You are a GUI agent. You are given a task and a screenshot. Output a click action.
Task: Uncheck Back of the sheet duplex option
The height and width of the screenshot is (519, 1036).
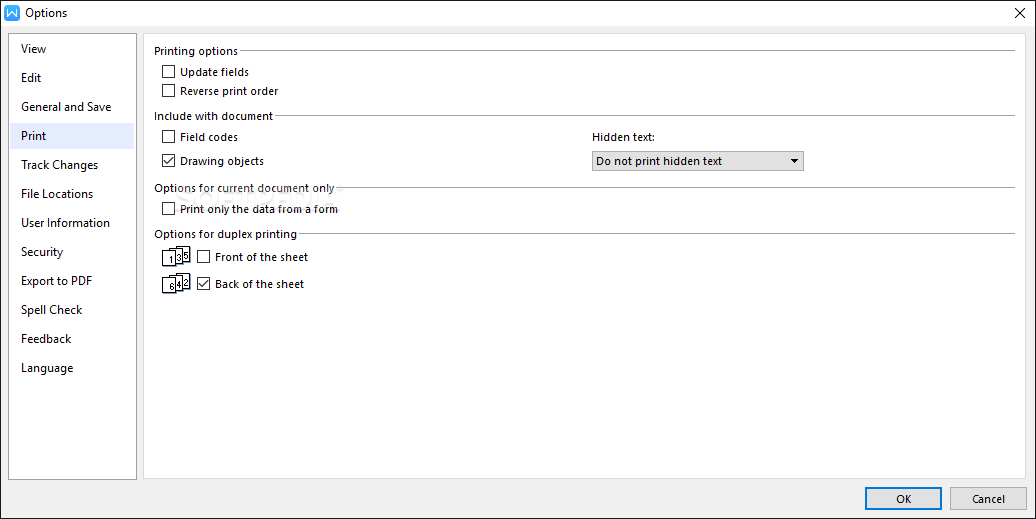coord(204,283)
